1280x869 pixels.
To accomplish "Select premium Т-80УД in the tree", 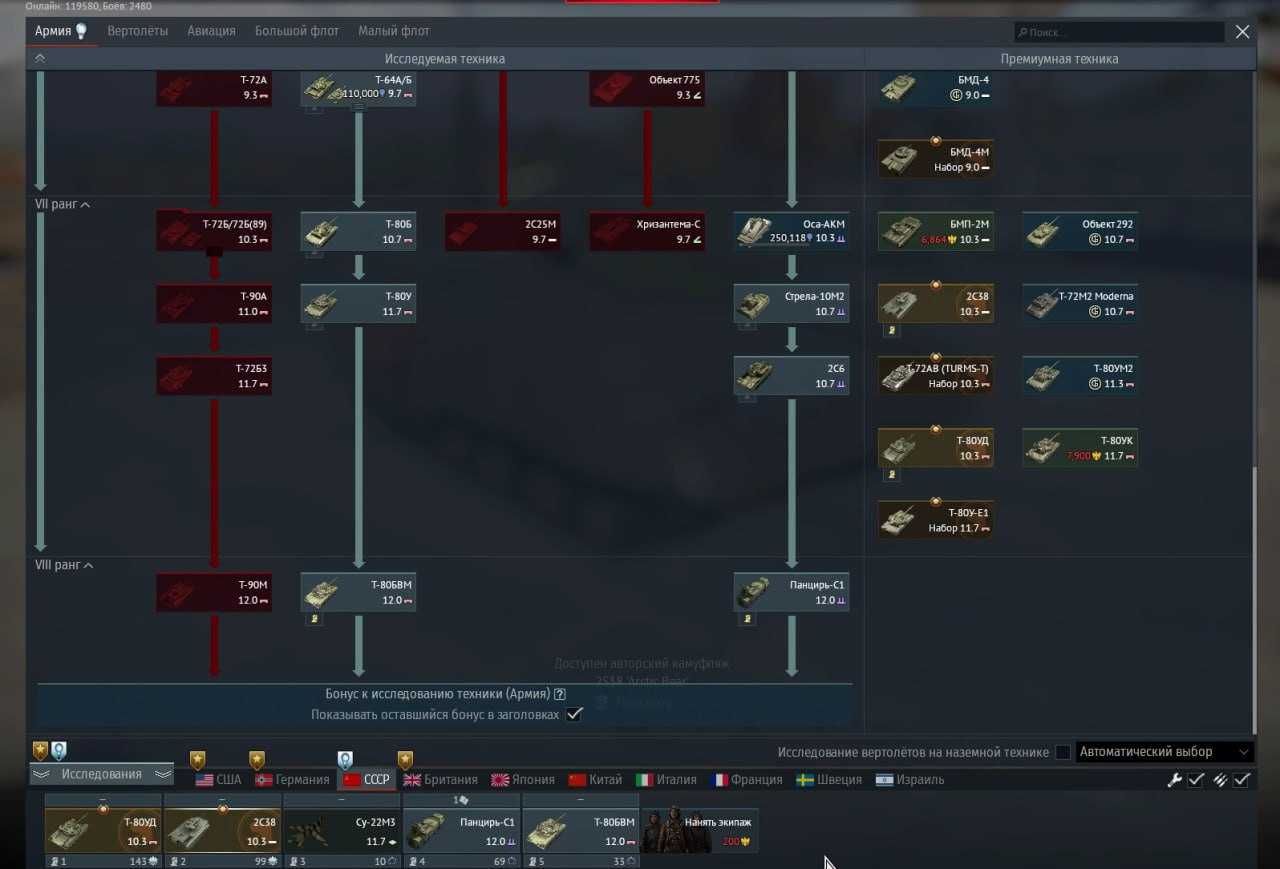I will [x=936, y=448].
